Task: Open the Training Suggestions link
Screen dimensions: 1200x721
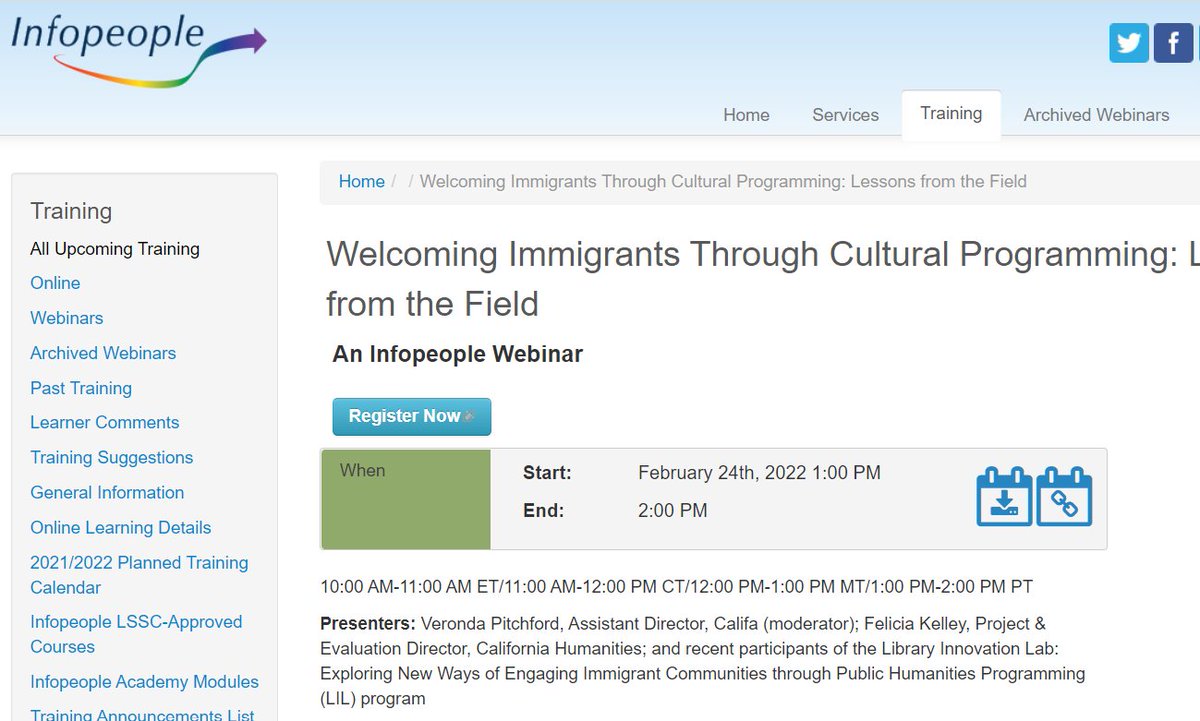Action: coord(112,457)
